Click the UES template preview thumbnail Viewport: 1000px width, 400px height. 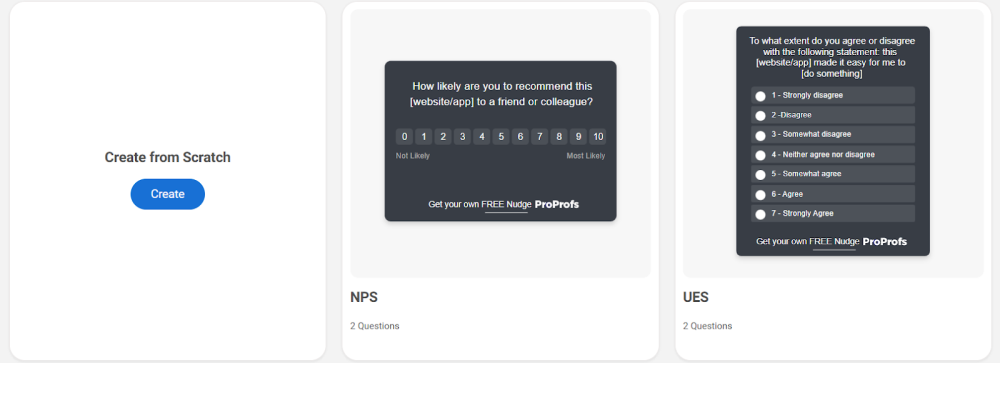[x=833, y=144]
